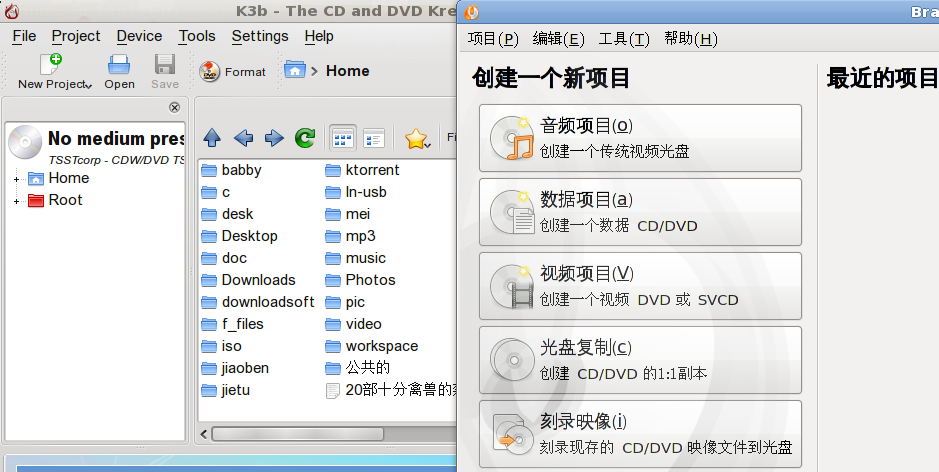This screenshot has width=939, height=472.
Task: Select the Photos folder
Action: click(360, 280)
